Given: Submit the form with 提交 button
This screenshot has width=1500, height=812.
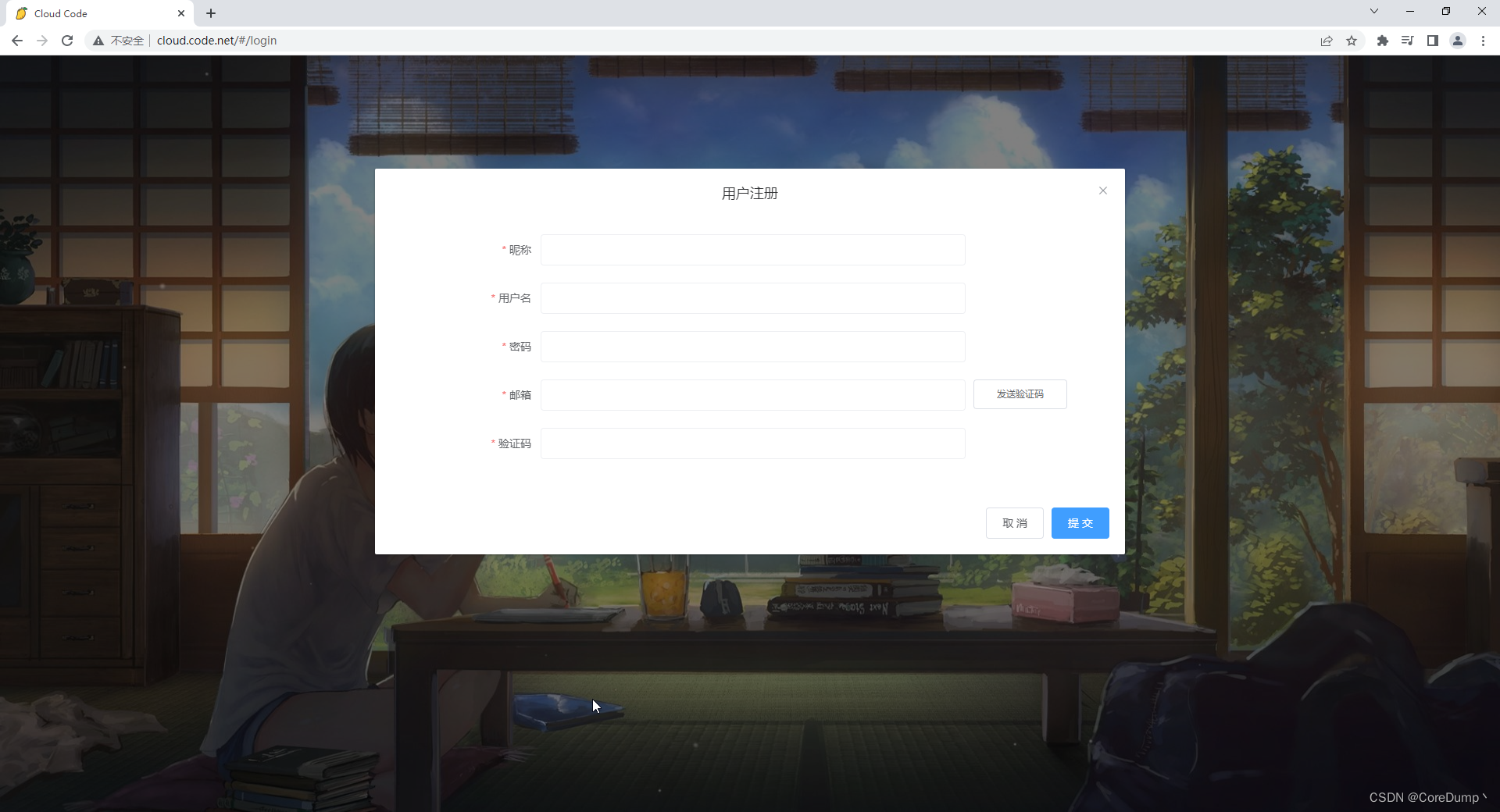Looking at the screenshot, I should pyautogui.click(x=1080, y=523).
